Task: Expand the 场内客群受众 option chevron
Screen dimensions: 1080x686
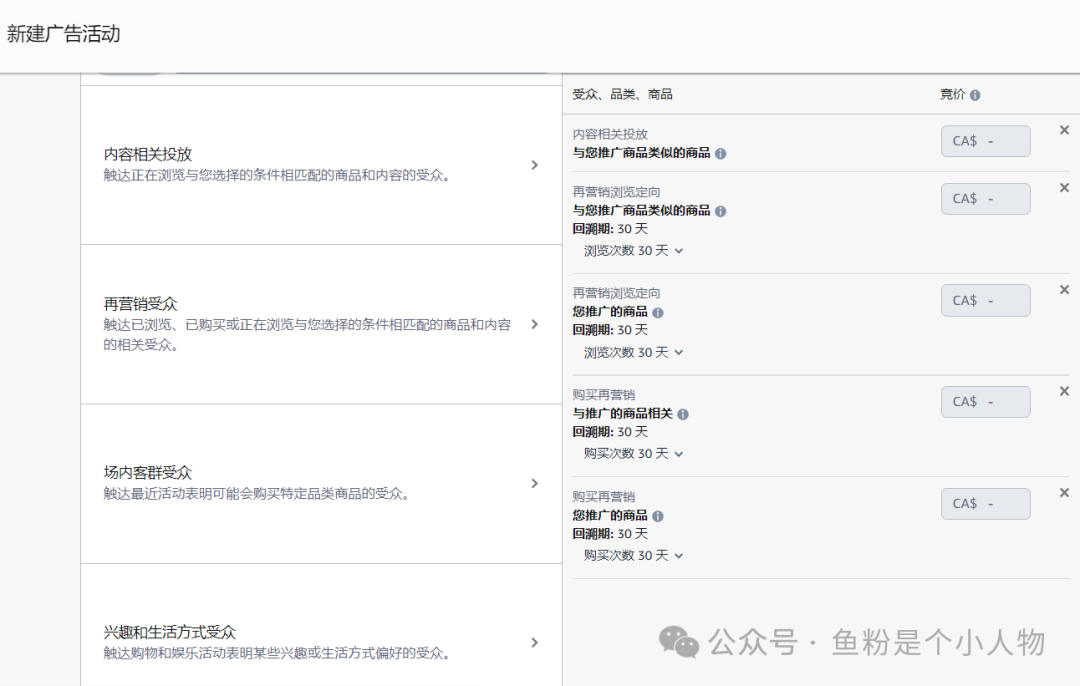Action: [534, 483]
